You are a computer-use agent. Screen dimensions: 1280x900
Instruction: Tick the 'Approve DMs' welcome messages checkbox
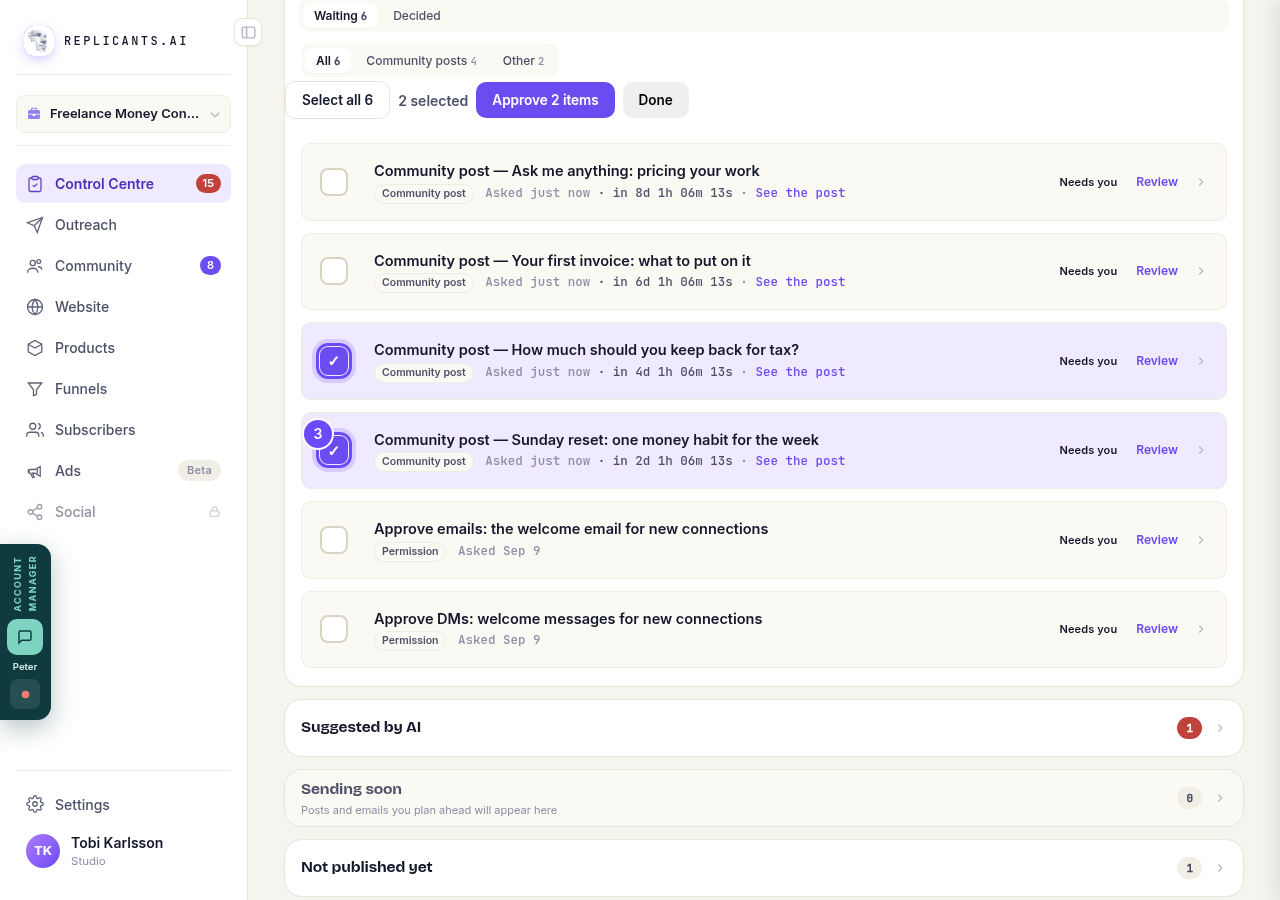pos(334,629)
